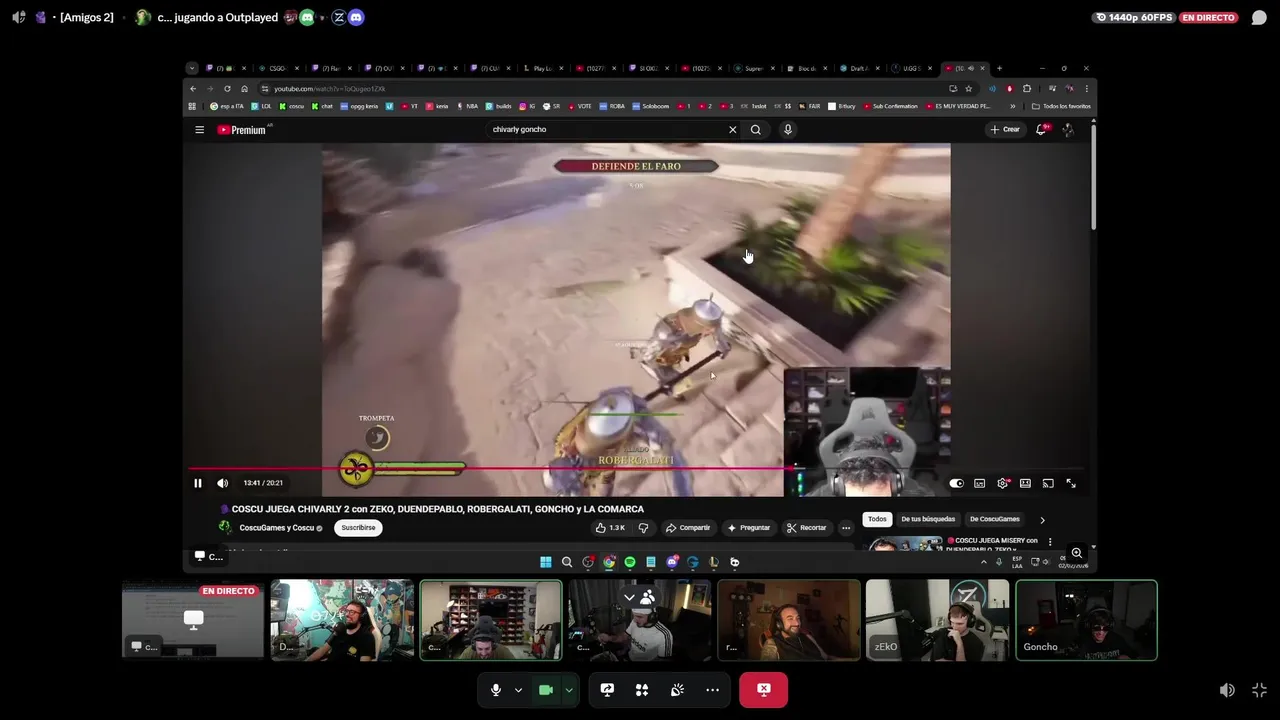Like the YouTube video

pyautogui.click(x=610, y=528)
